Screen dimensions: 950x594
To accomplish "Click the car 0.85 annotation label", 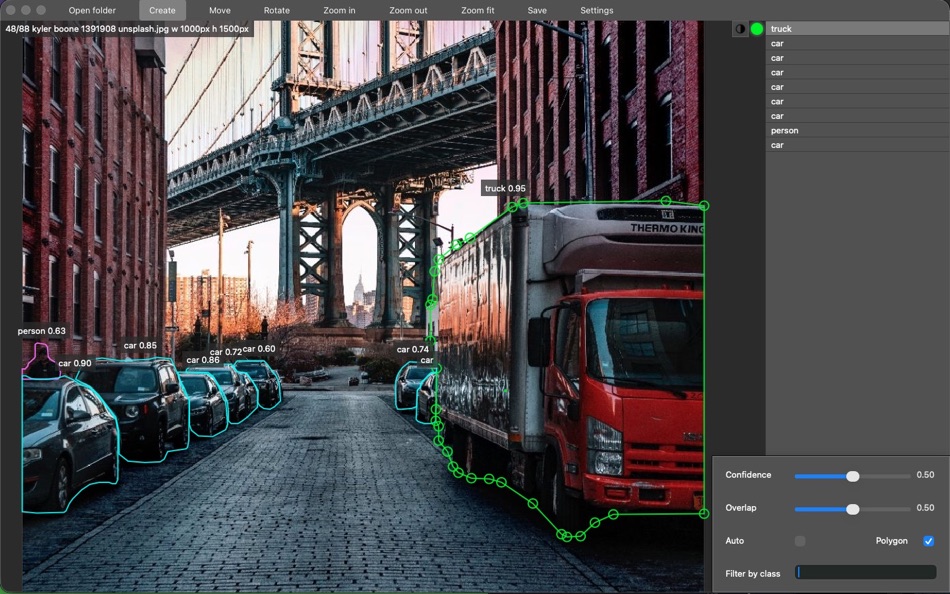I will [x=140, y=345].
